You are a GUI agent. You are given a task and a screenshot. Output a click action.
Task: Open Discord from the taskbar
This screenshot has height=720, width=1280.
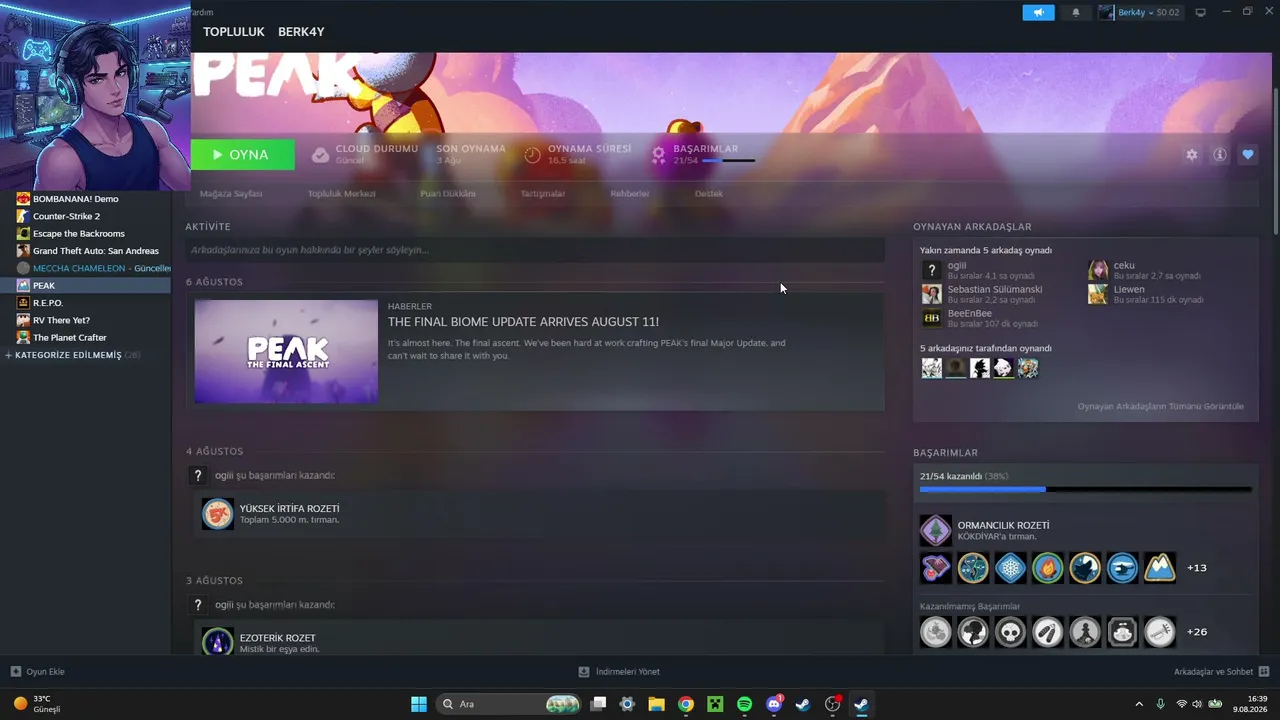click(773, 704)
